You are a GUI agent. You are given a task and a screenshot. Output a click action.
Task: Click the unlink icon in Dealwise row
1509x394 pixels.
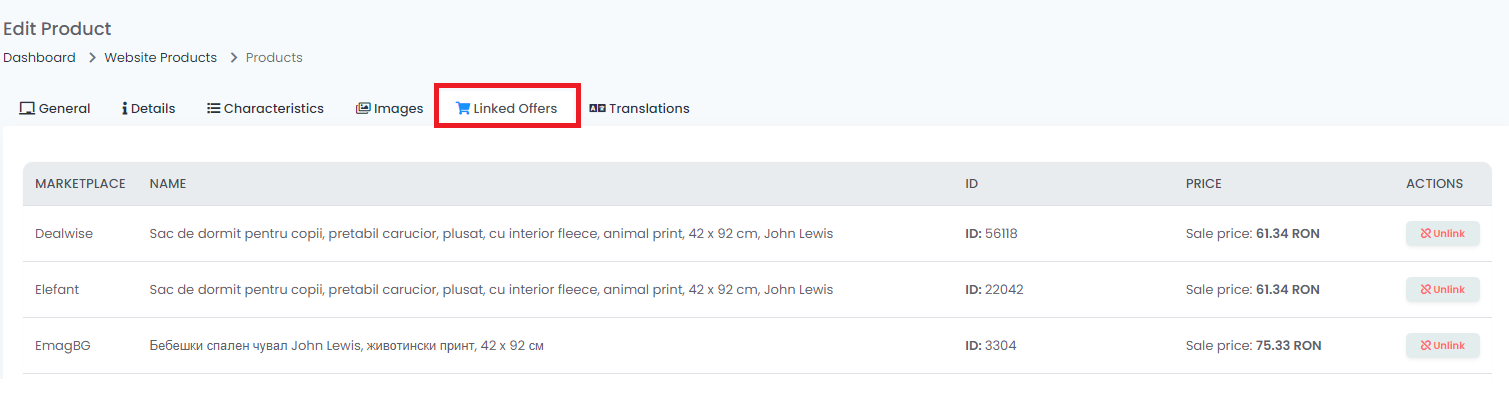pos(1426,233)
